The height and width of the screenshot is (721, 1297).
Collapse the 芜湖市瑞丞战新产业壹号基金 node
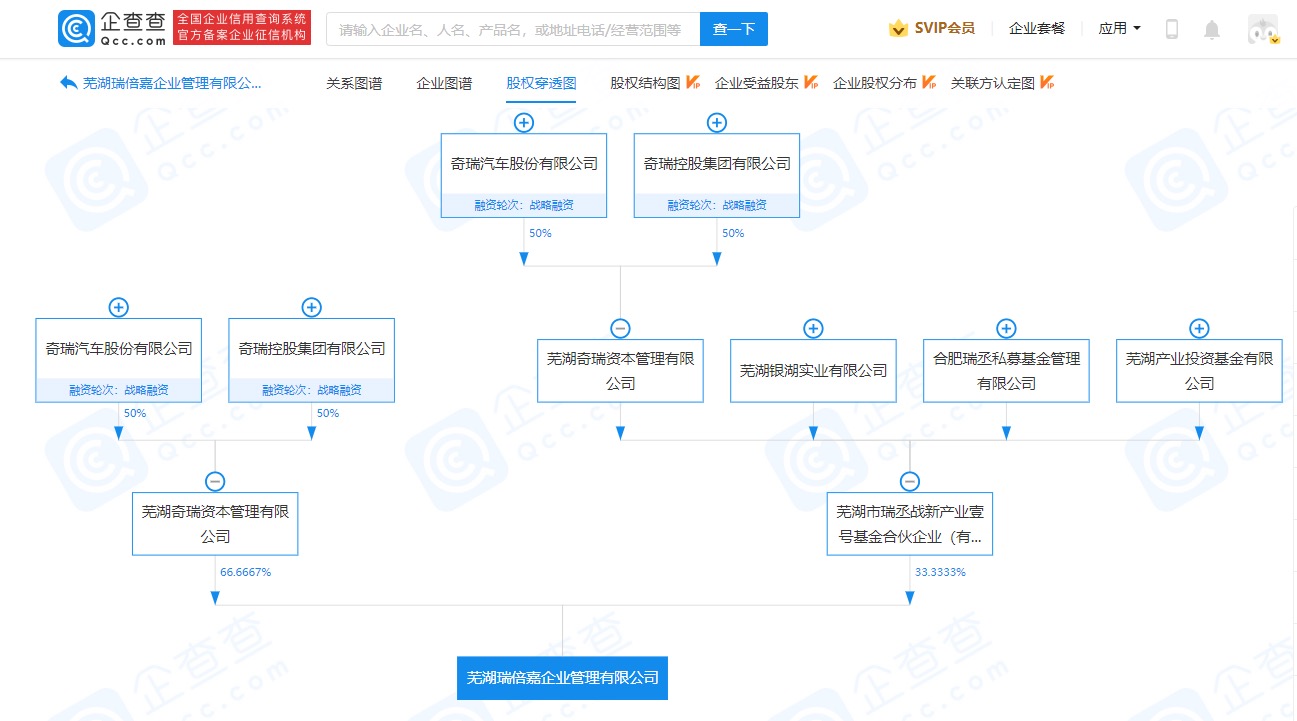point(910,482)
